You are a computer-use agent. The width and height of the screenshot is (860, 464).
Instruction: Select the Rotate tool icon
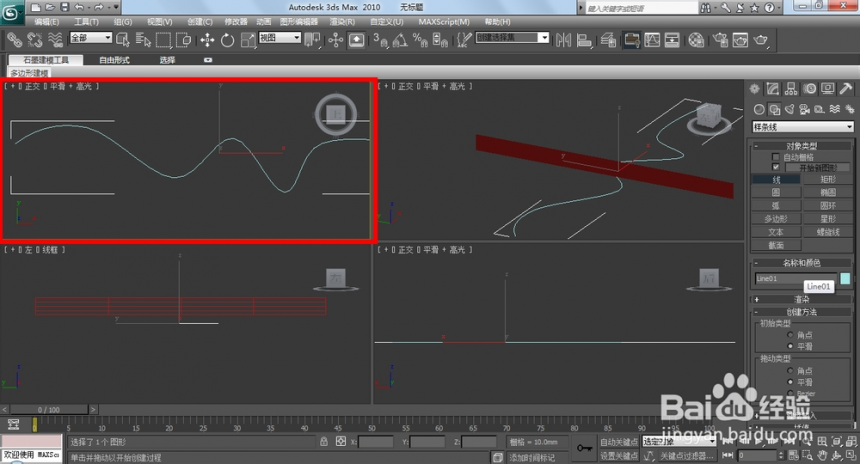pyautogui.click(x=227, y=40)
